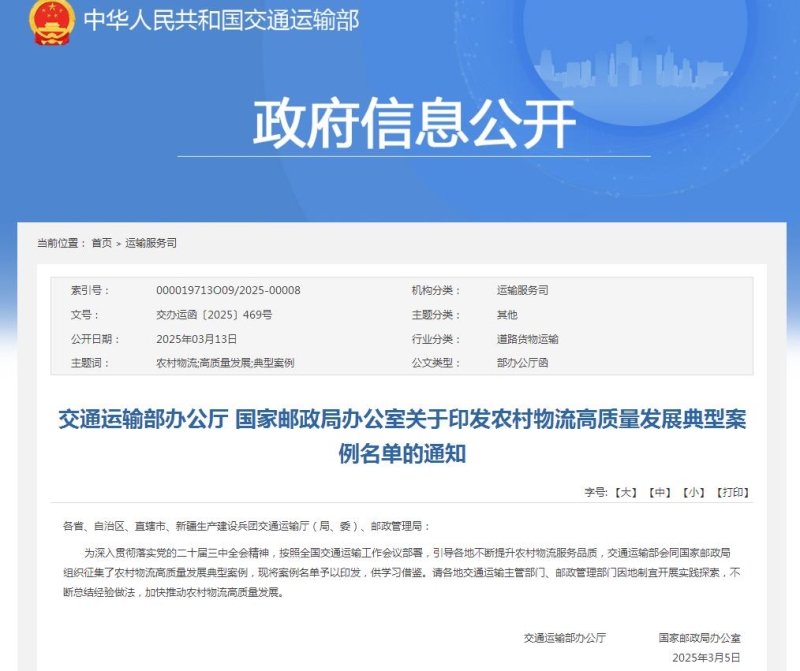Click 运输服务司 in the 机构分类 row
This screenshot has height=671, width=800.
pyautogui.click(x=522, y=291)
